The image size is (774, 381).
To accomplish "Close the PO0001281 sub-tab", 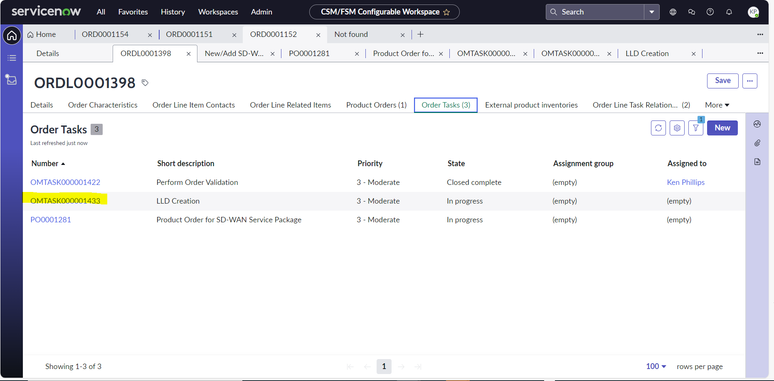I will pyautogui.click(x=356, y=54).
